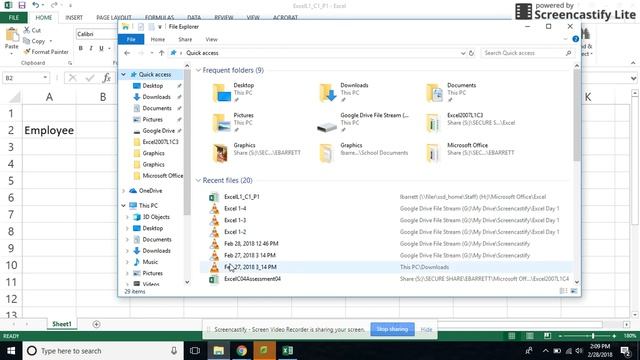Open File Explorer View tab
Image resolution: width=640 pixels, height=360 pixels.
(211, 39)
